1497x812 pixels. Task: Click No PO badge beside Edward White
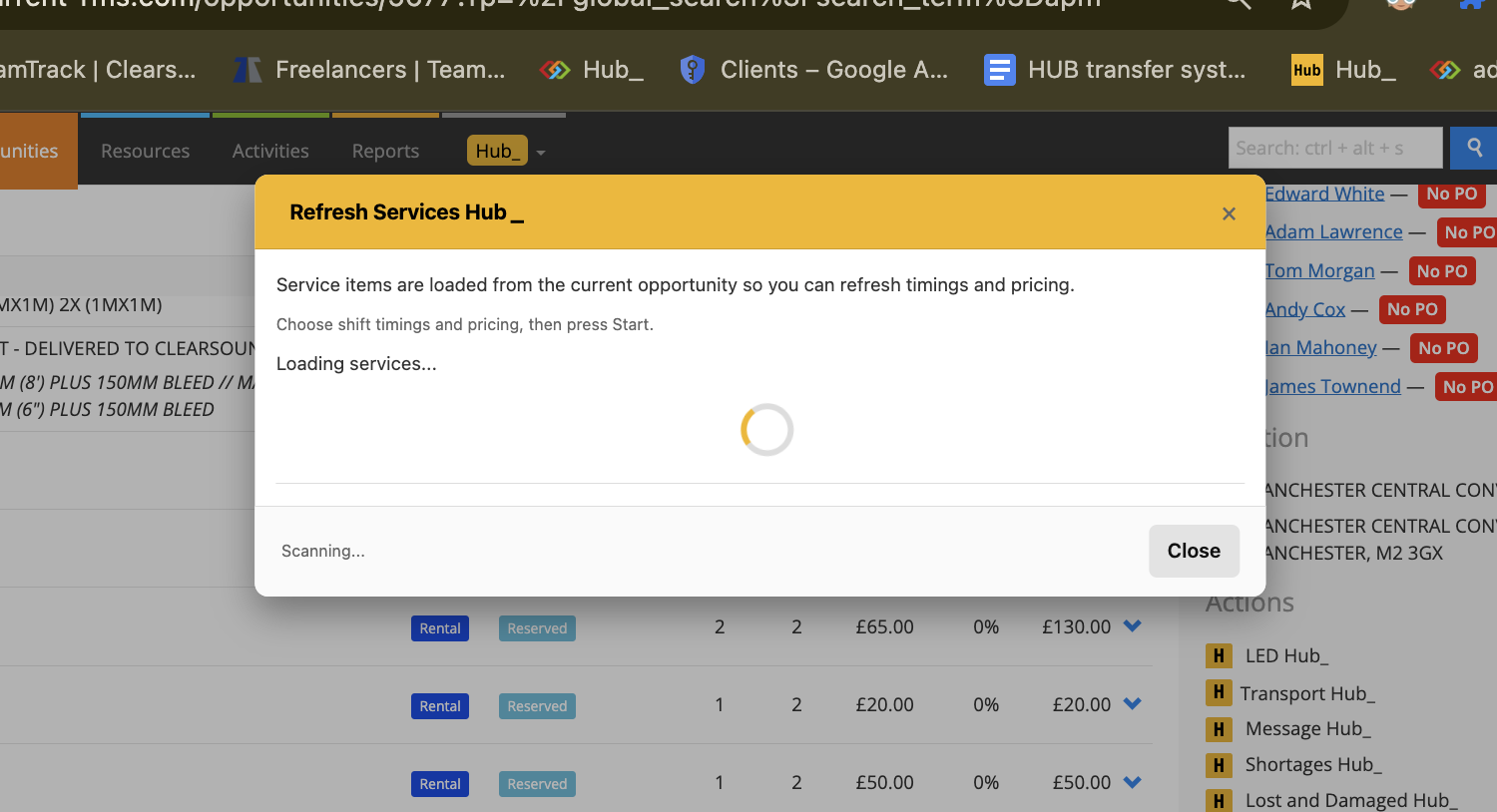coord(1452,194)
